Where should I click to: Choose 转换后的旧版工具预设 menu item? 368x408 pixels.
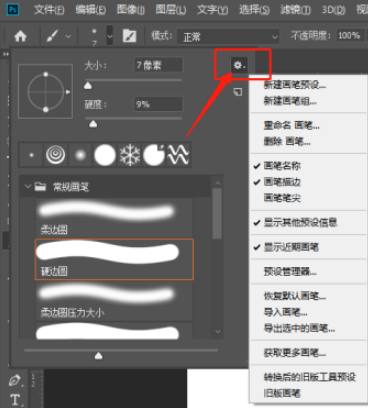click(310, 377)
